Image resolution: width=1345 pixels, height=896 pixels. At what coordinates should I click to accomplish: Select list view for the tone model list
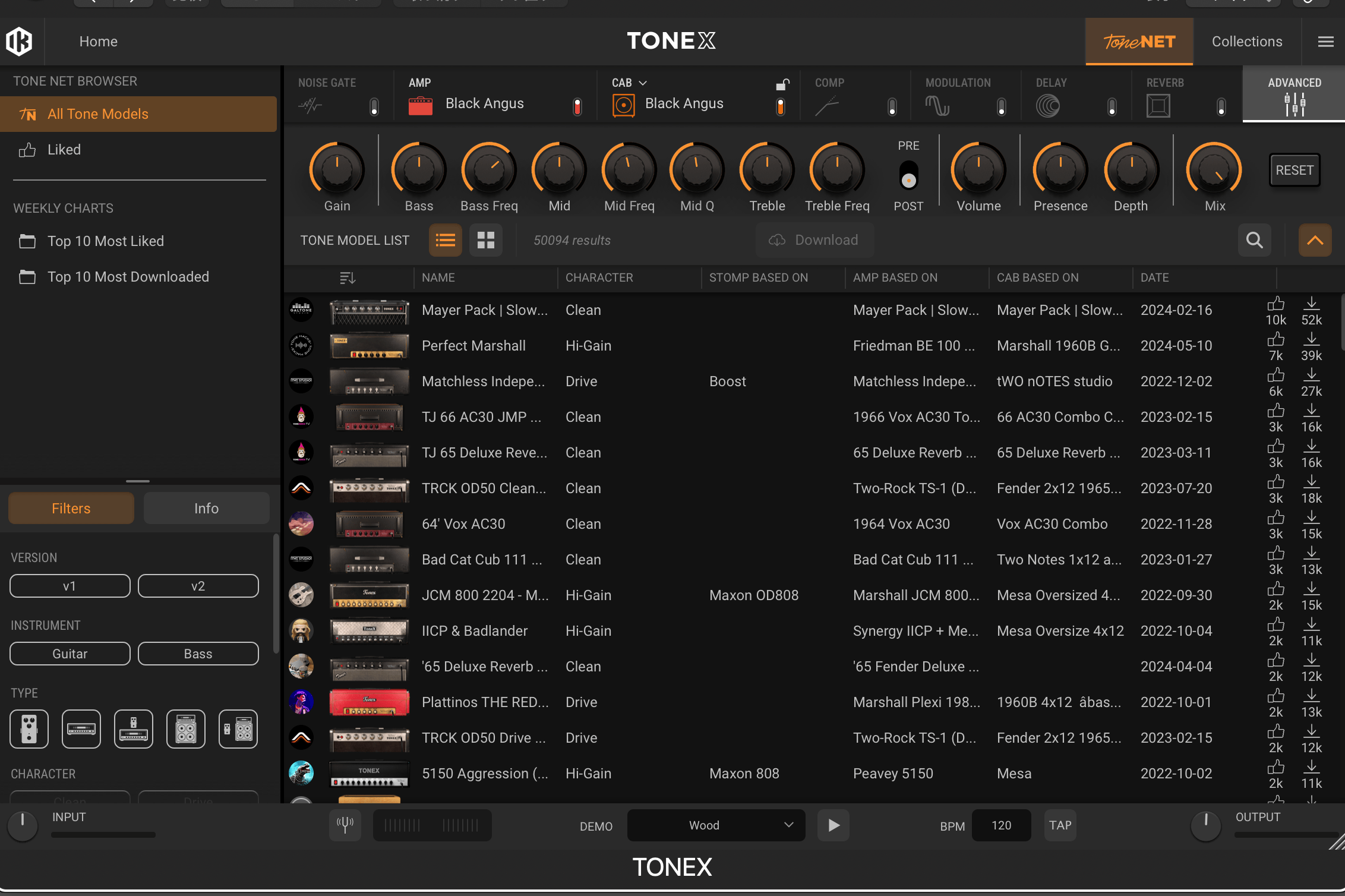point(446,240)
